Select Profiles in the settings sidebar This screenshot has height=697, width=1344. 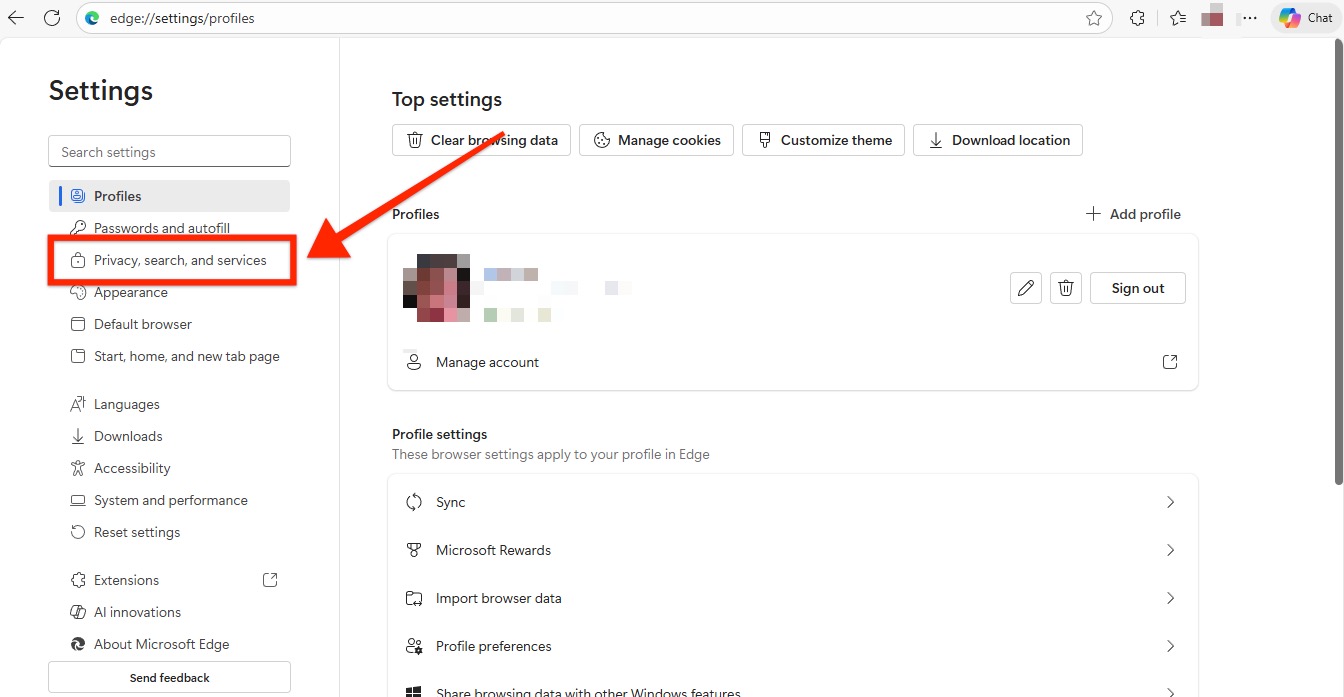click(x=169, y=196)
